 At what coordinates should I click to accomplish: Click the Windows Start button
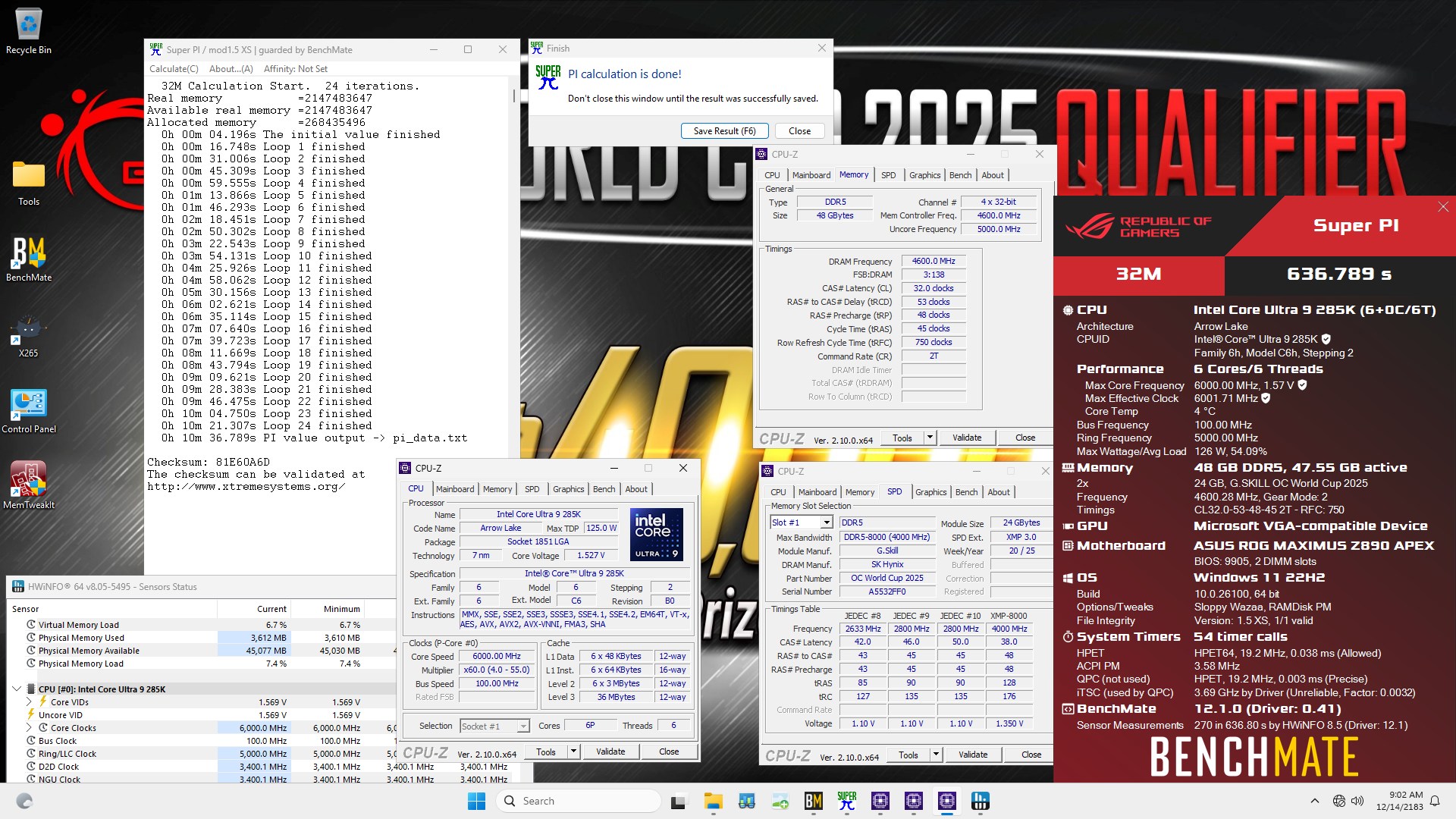(476, 801)
